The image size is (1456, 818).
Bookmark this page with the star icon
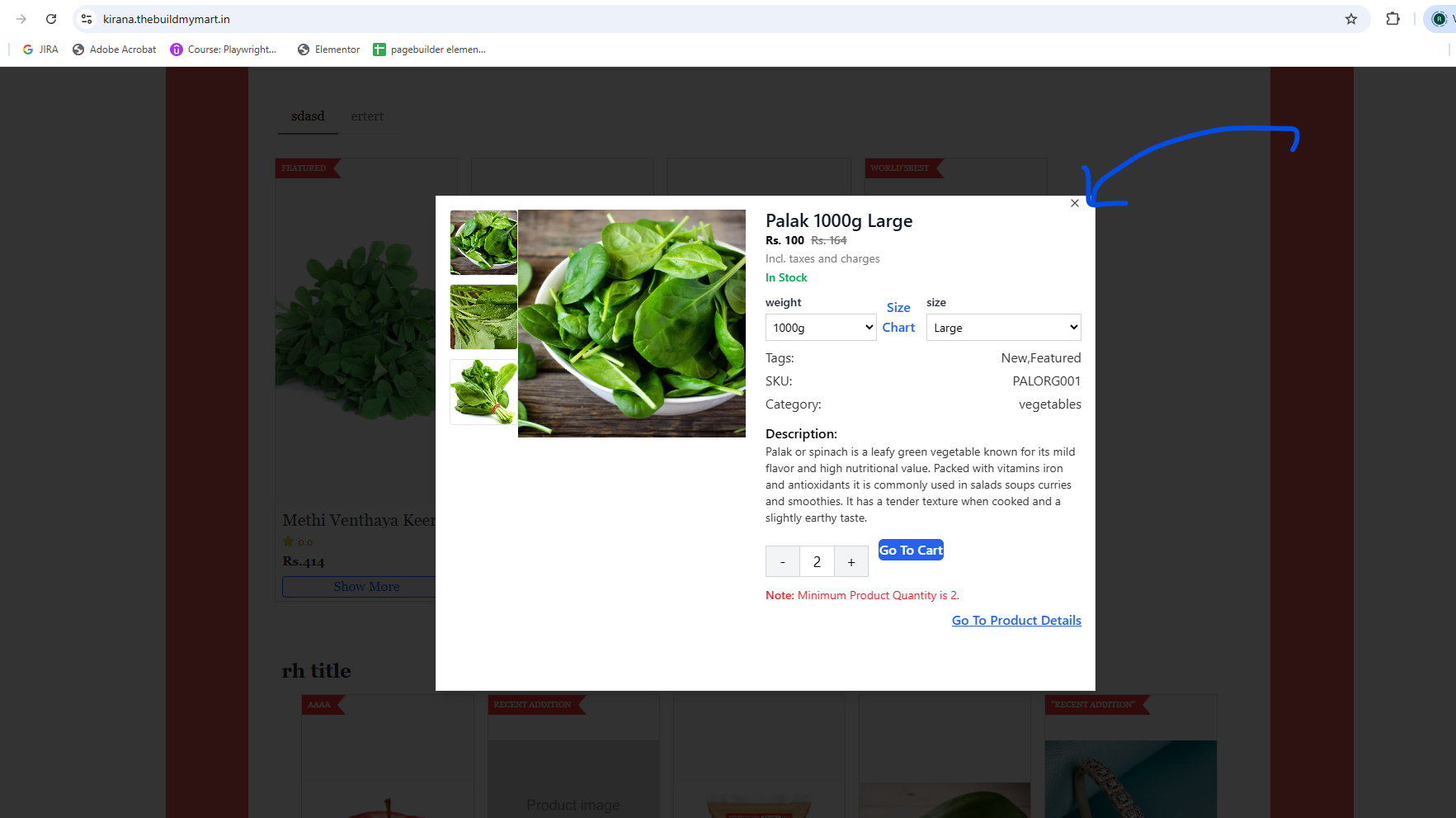[1351, 19]
